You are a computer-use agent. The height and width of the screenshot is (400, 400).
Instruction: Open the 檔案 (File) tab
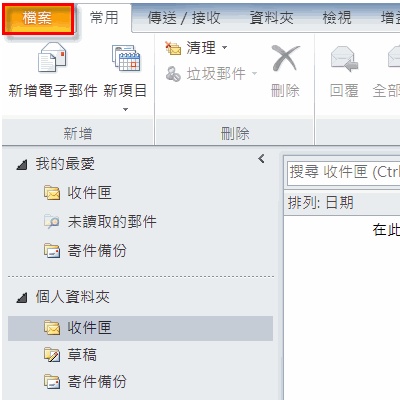pos(38,18)
